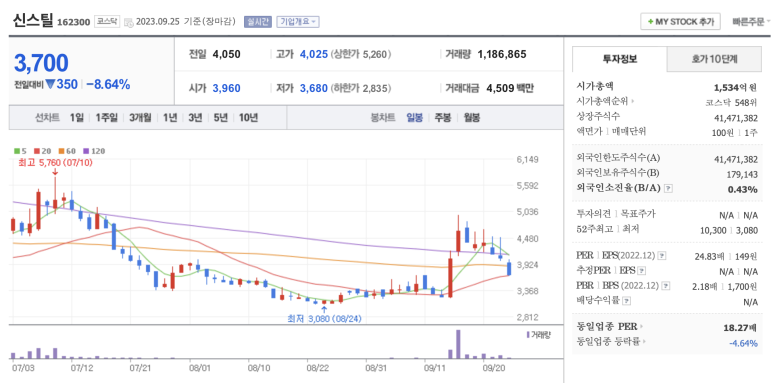The width and height of the screenshot is (773, 383).
Task: Switch to the 호가10단계 tab
Action: [x=714, y=60]
